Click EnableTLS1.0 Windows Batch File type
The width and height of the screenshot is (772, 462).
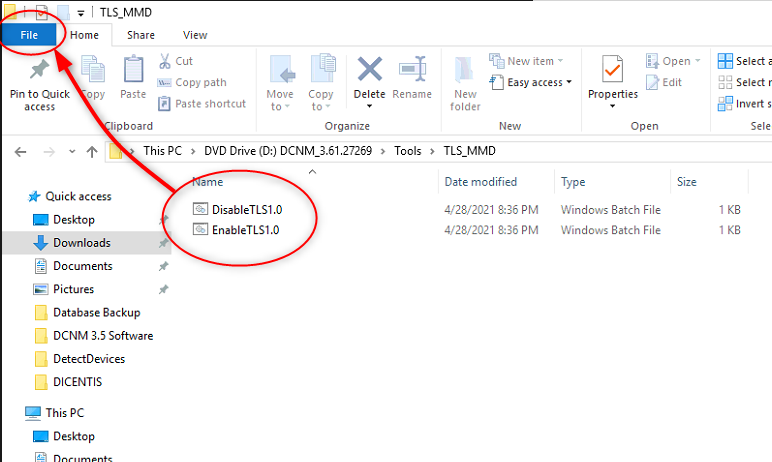point(611,230)
